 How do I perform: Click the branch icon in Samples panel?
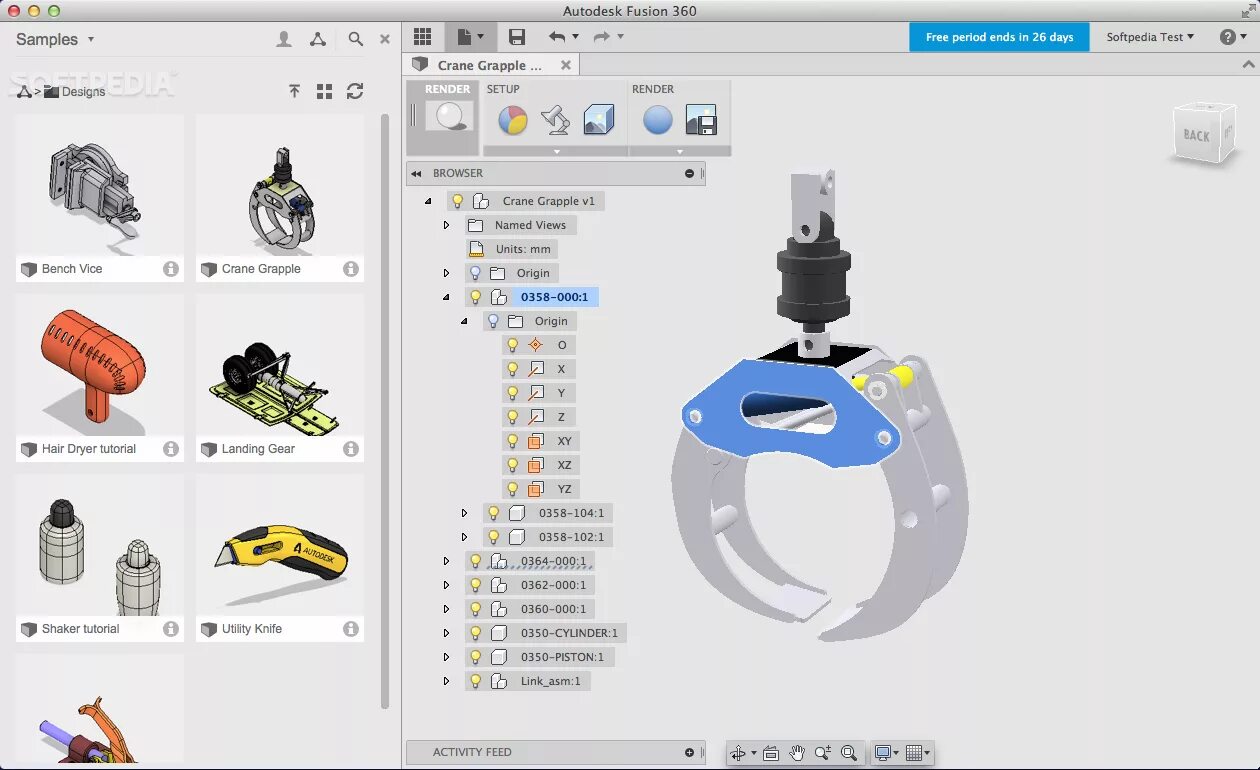pyautogui.click(x=317, y=39)
